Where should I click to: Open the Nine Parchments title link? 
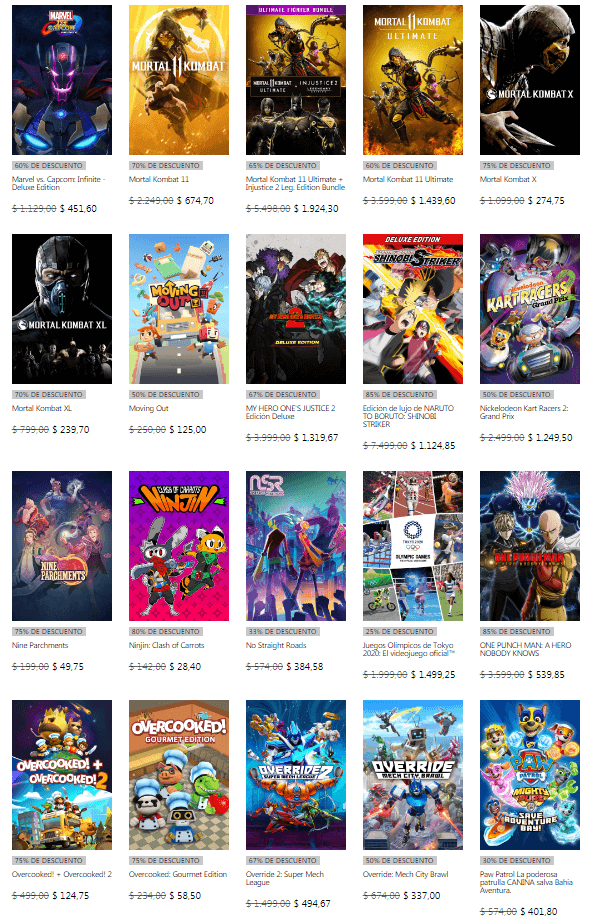(40, 645)
